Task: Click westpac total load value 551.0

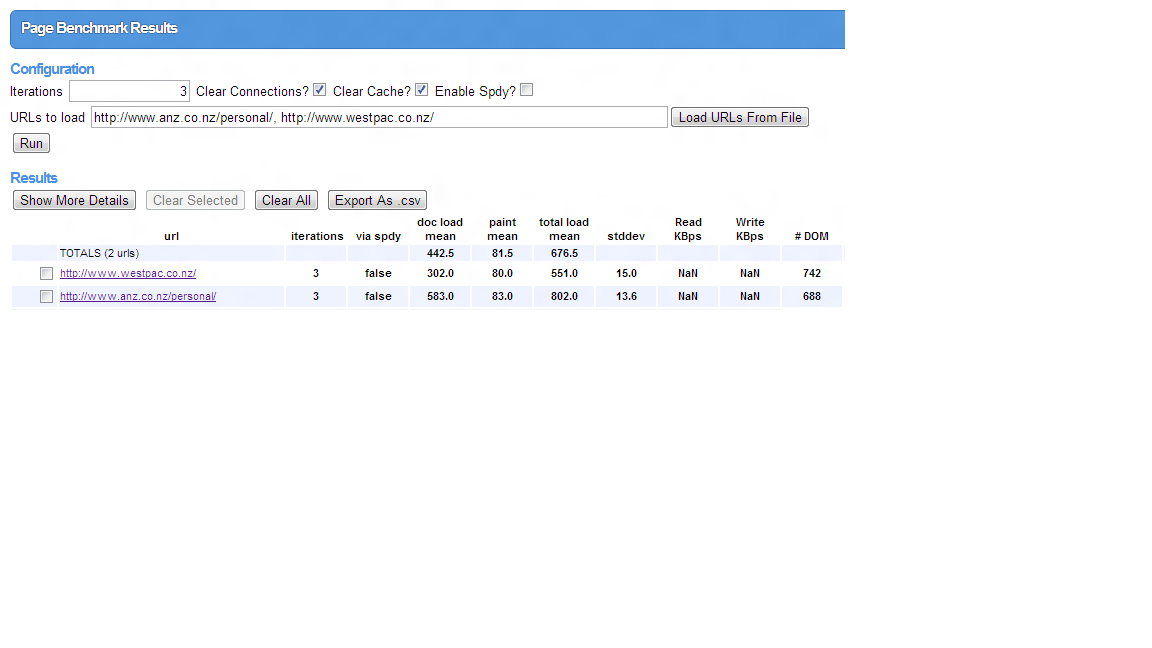Action: tap(564, 273)
